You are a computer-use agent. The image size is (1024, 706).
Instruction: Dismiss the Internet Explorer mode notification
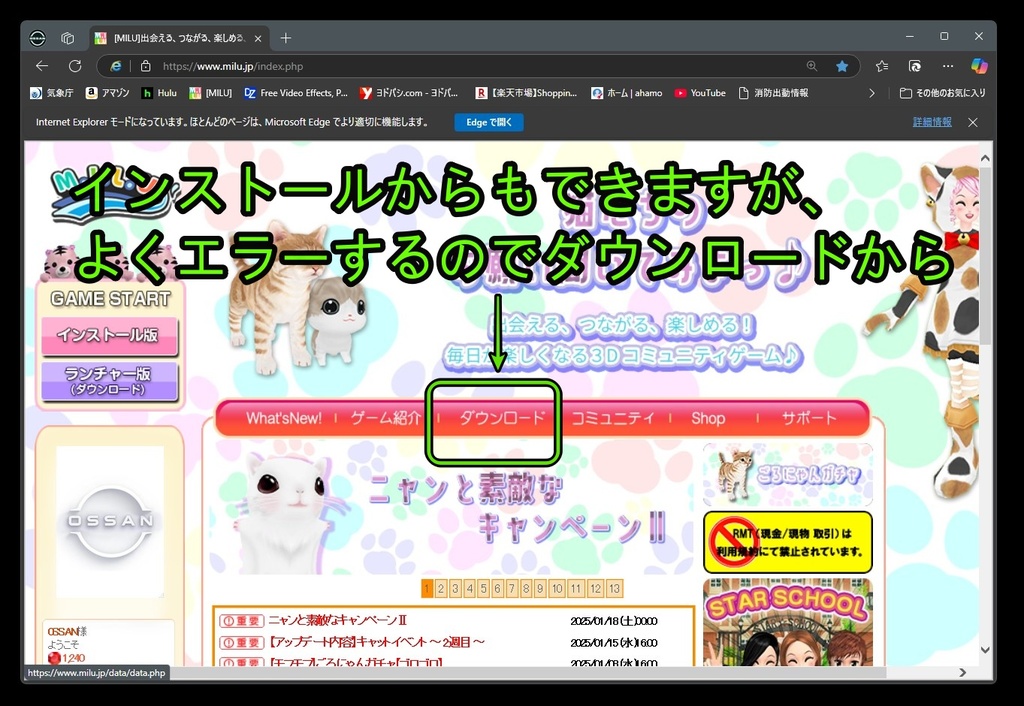point(972,122)
